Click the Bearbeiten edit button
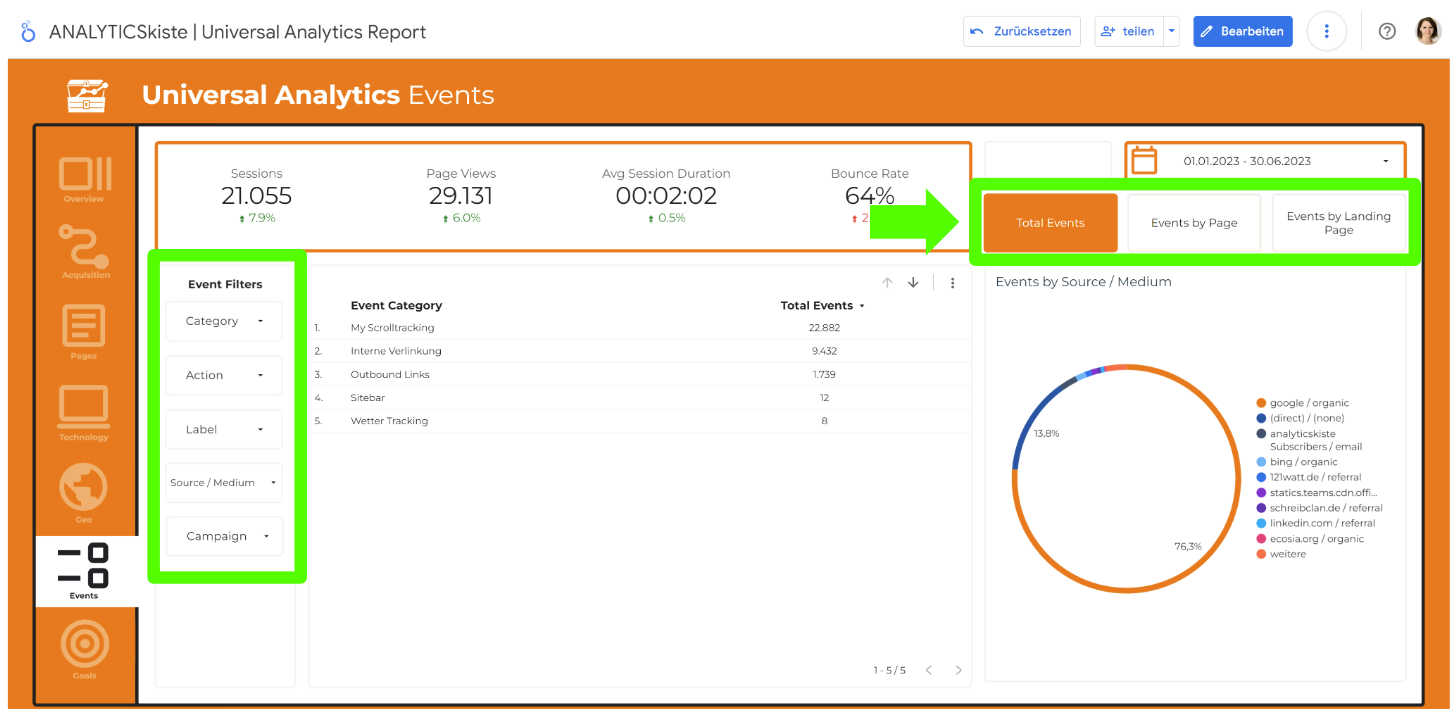This screenshot has width=1455, height=709. [x=1242, y=31]
